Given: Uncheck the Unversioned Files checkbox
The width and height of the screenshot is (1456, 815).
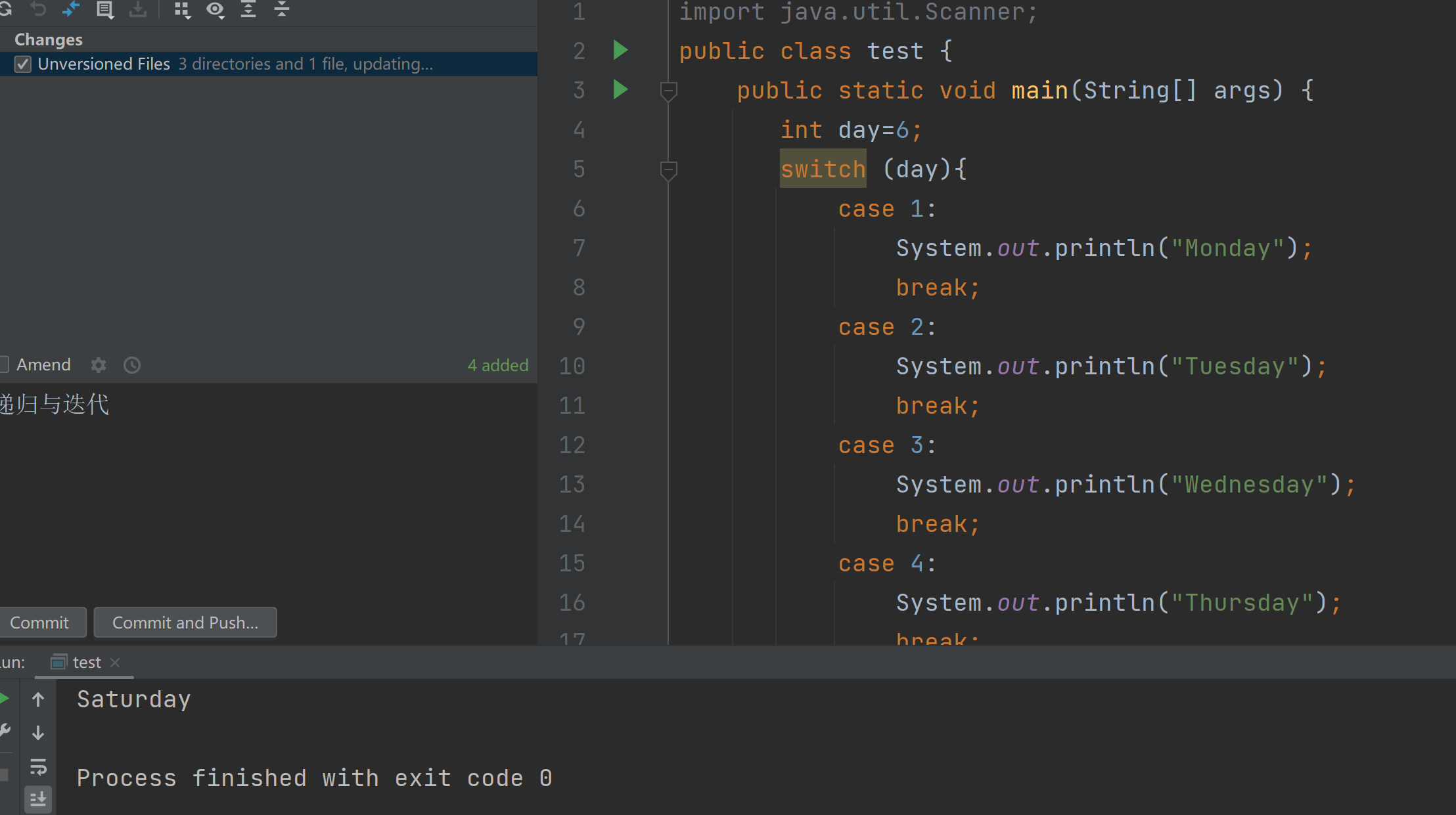Looking at the screenshot, I should click(22, 64).
